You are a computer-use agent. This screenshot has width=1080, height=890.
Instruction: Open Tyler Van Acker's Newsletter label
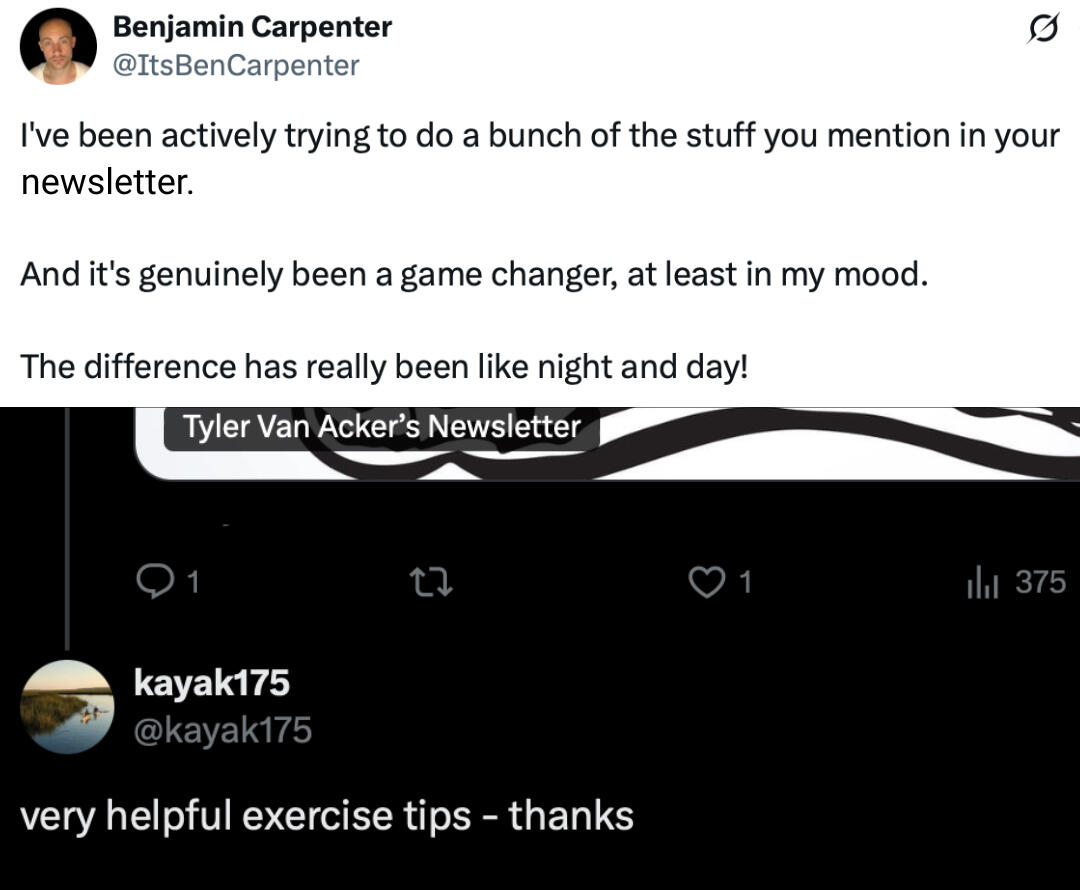pyautogui.click(x=381, y=428)
